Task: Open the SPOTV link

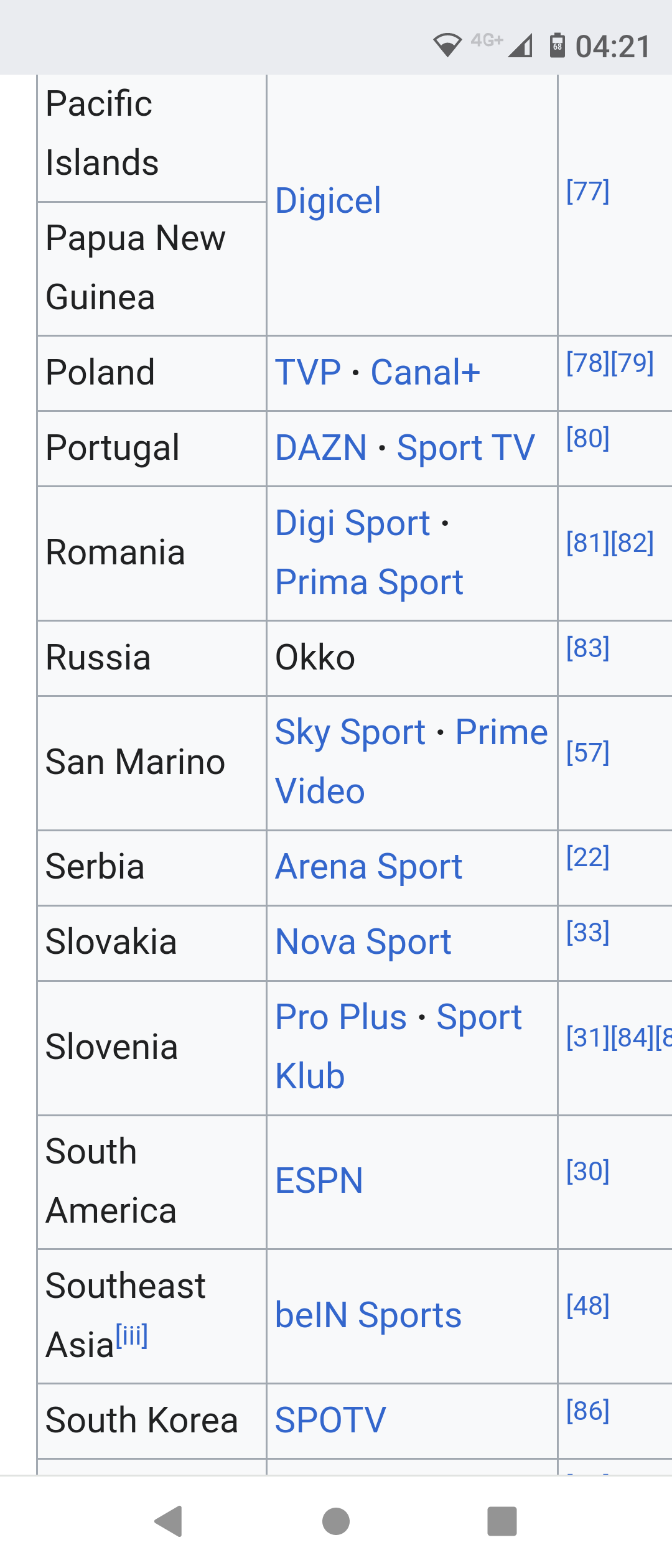Action: coord(330,1421)
